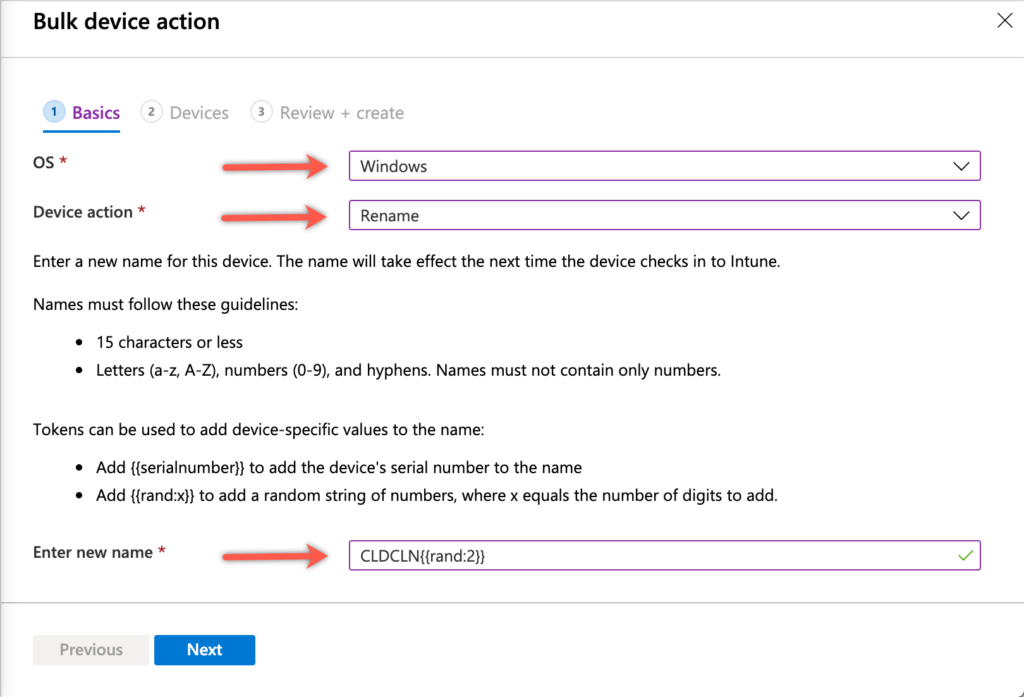Click the Next button
This screenshot has height=697, width=1024.
(204, 649)
